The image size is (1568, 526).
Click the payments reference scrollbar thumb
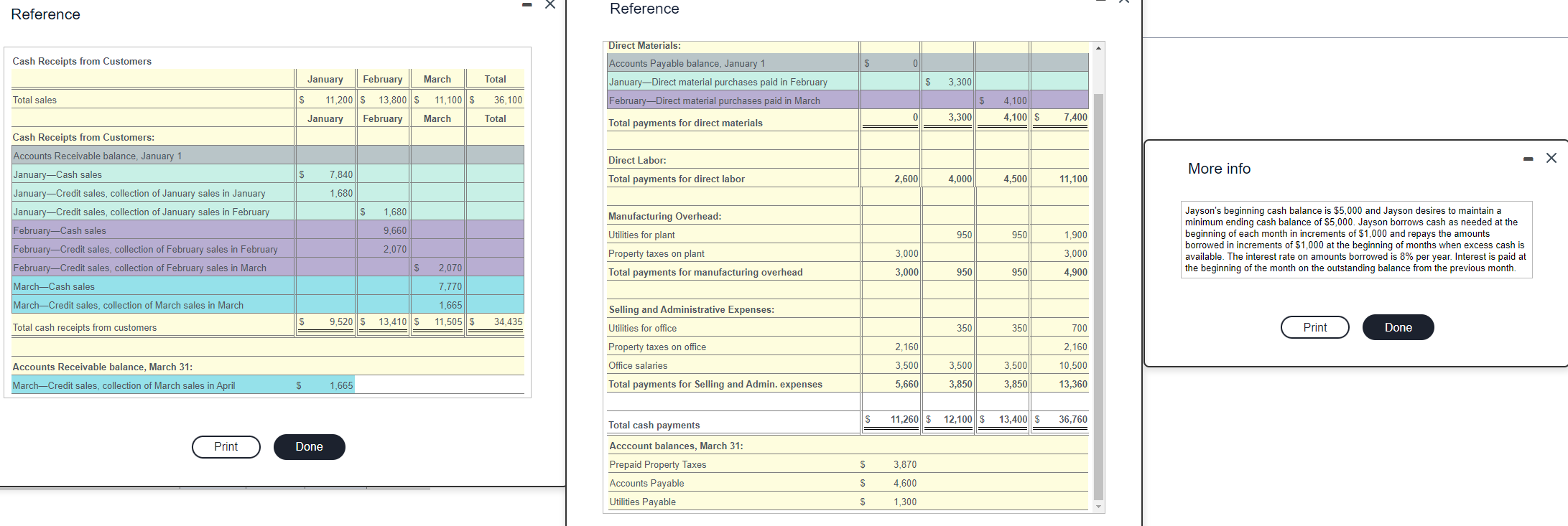[x=1098, y=296]
